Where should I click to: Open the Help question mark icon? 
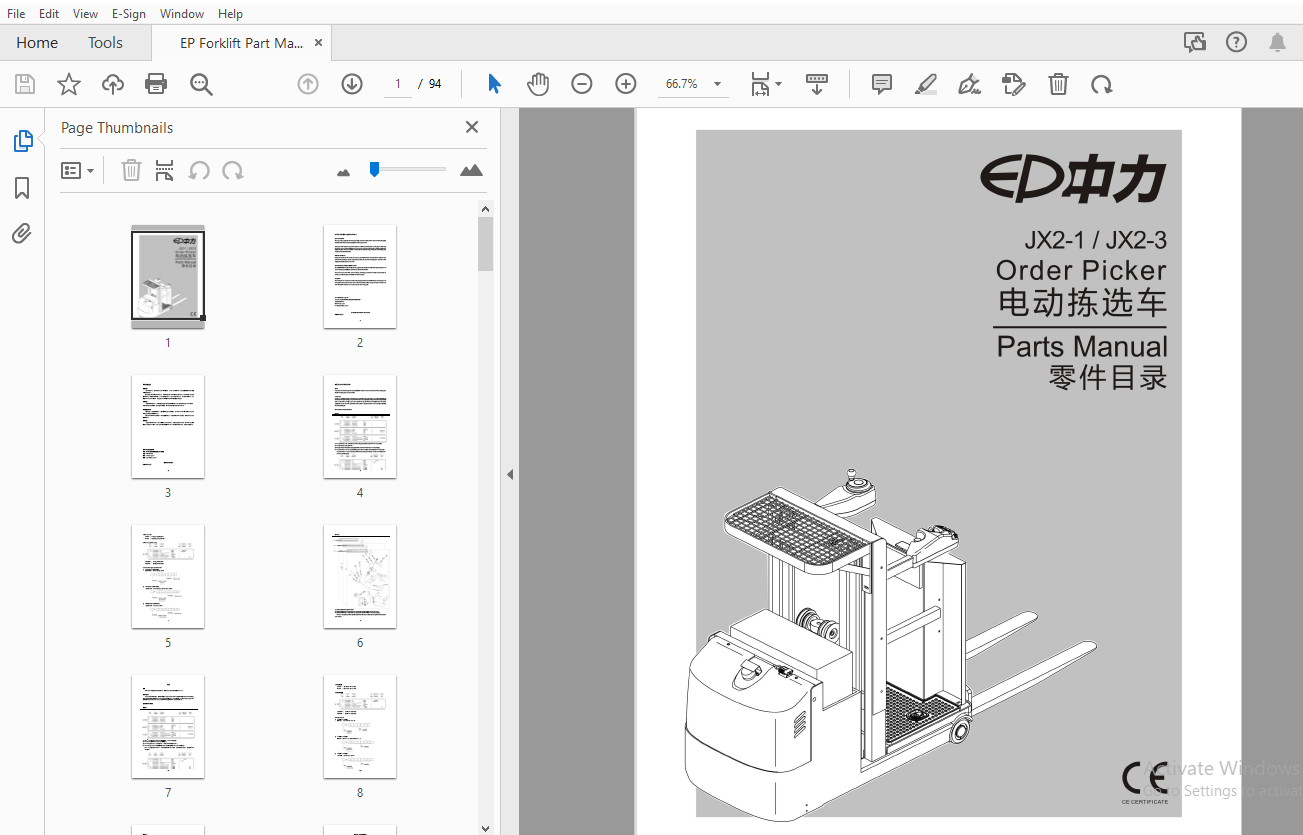point(1237,42)
